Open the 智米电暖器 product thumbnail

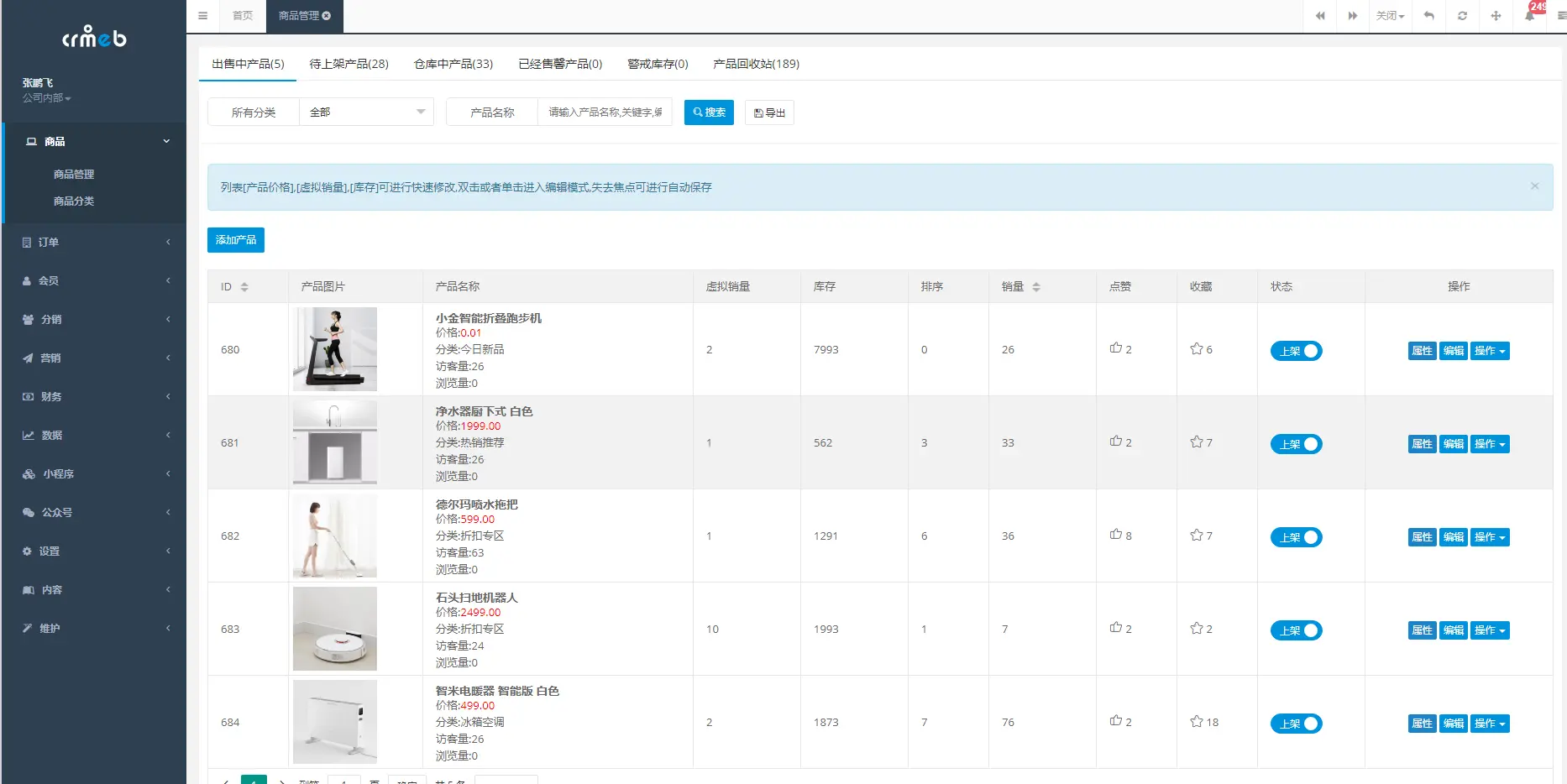point(335,722)
